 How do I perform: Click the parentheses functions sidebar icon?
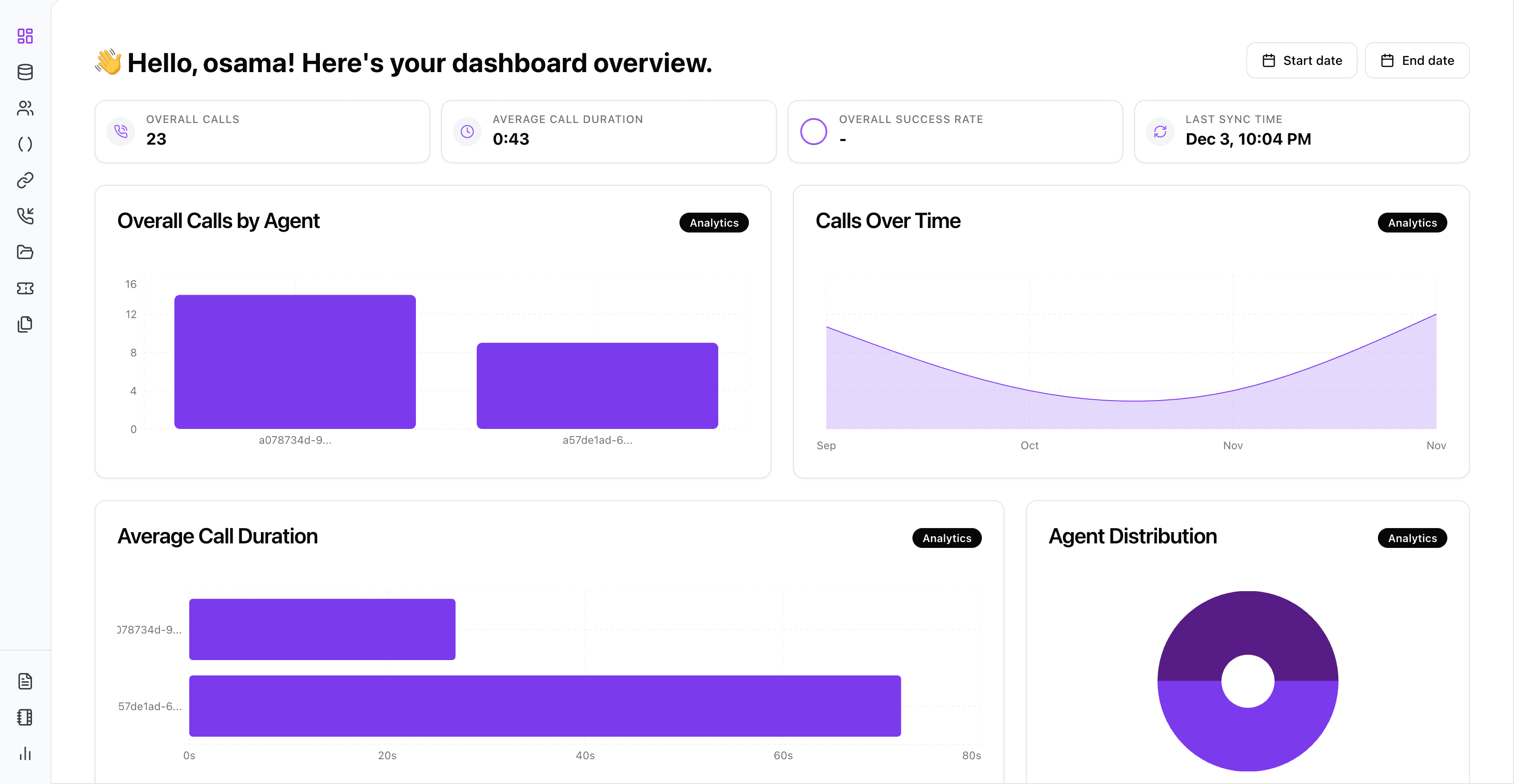(25, 144)
